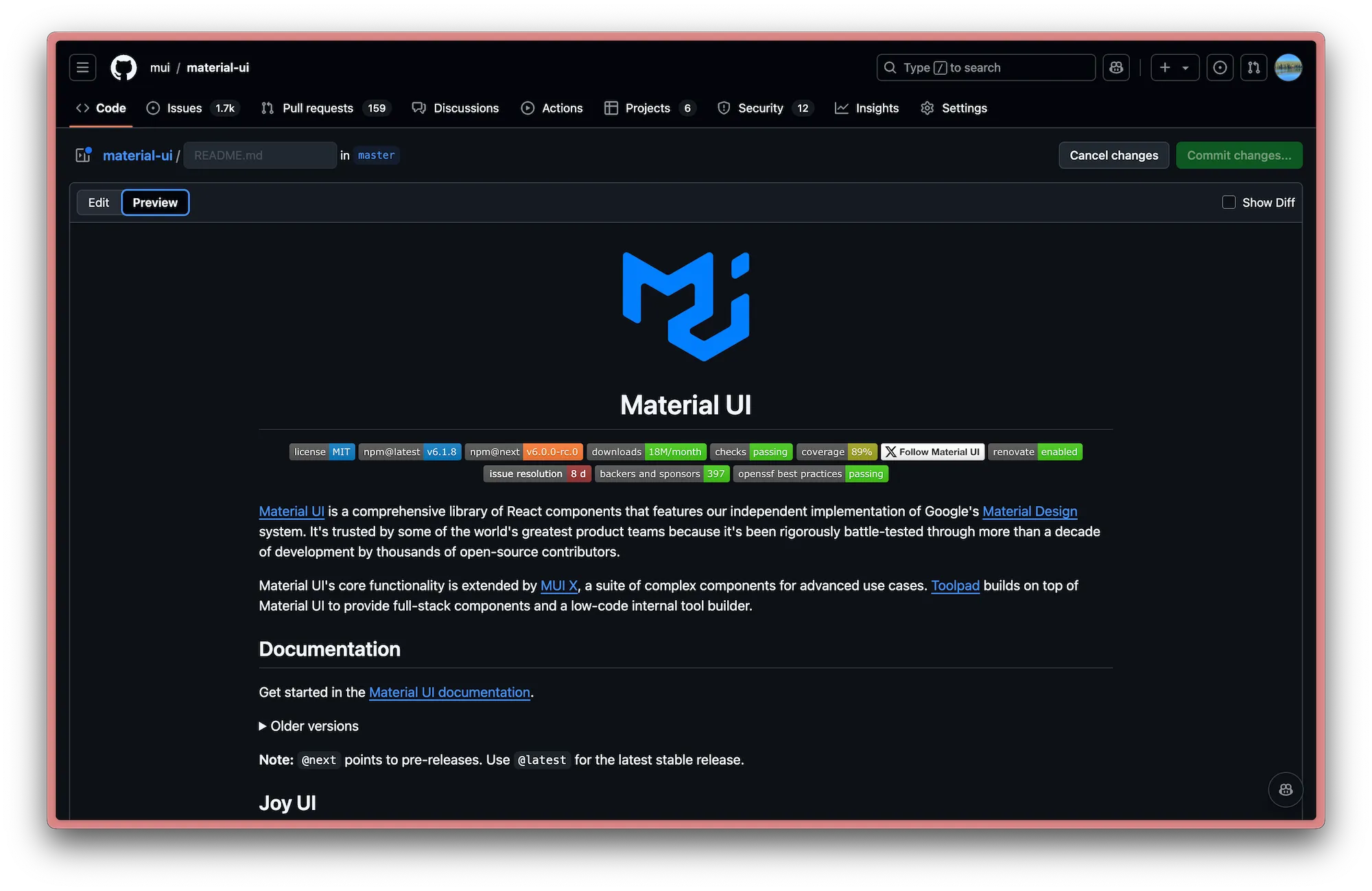Open the Actions tab
This screenshot has height=891, width=1372.
tap(552, 108)
